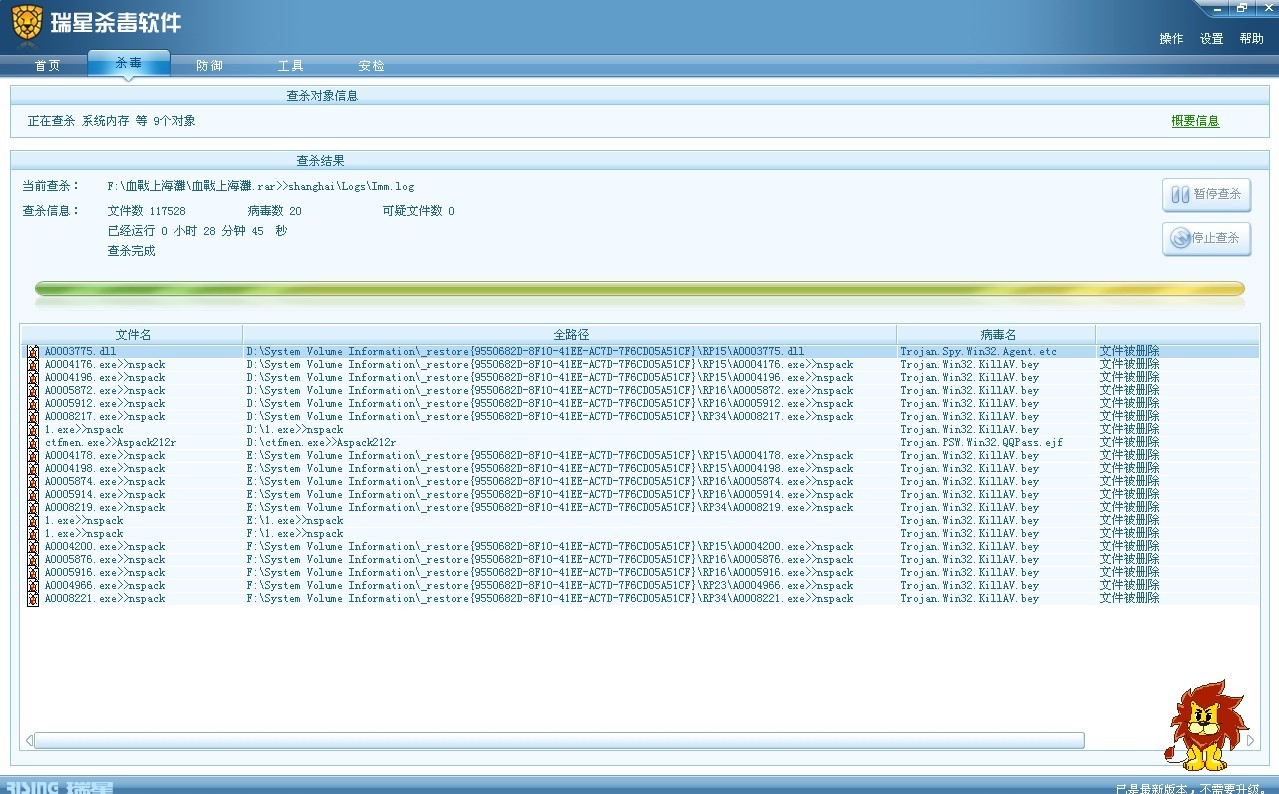Click the 病毒数 20 count

tap(274, 211)
